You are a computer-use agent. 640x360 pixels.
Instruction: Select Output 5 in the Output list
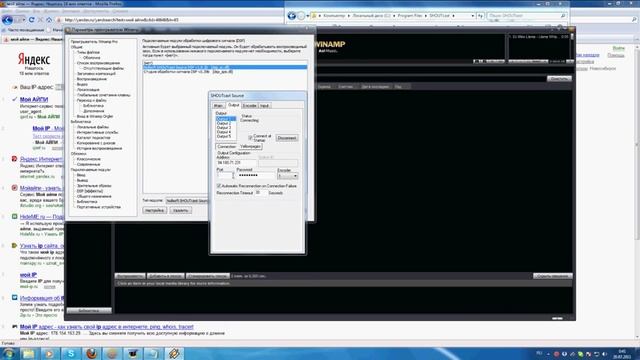[x=224, y=136]
